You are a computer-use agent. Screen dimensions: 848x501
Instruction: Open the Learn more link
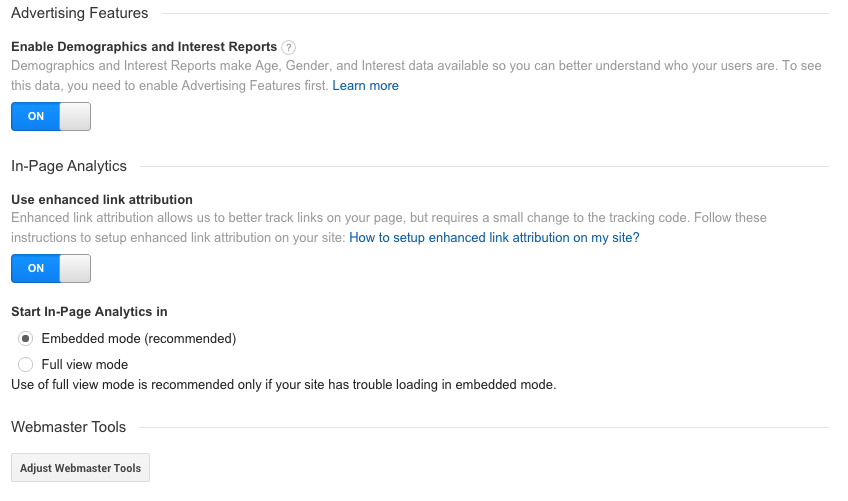click(365, 86)
